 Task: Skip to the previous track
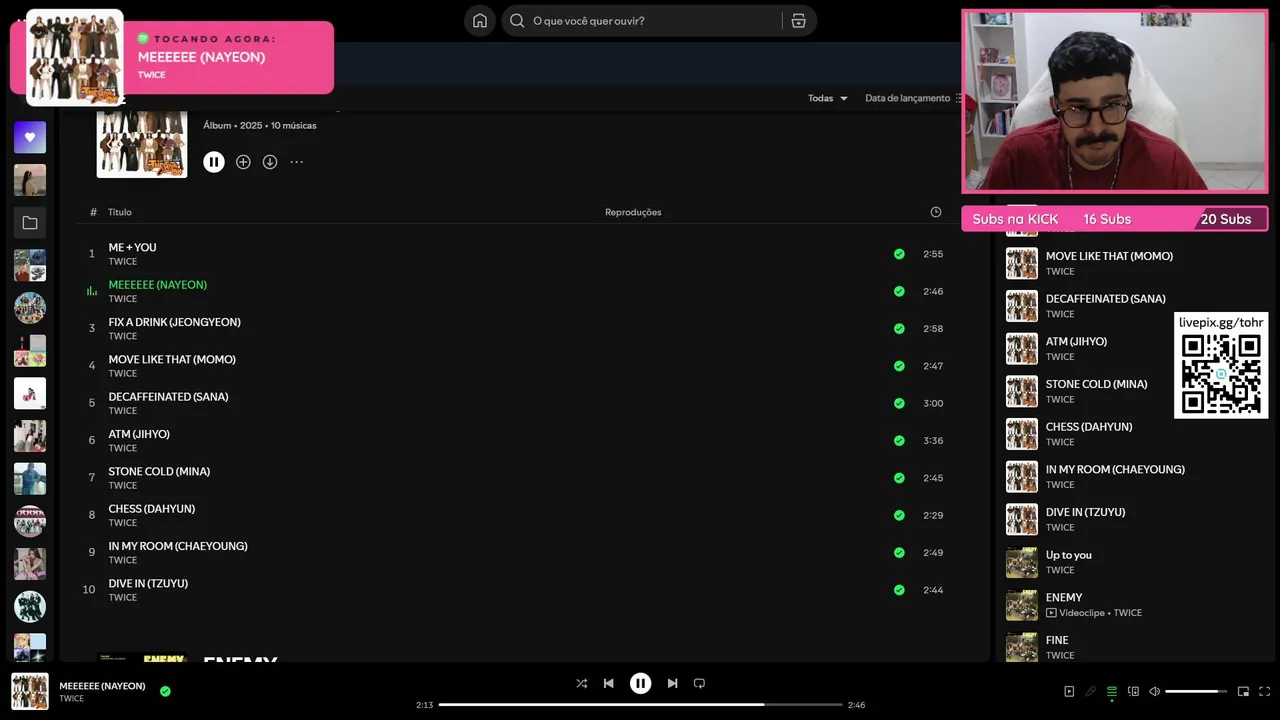[x=608, y=683]
